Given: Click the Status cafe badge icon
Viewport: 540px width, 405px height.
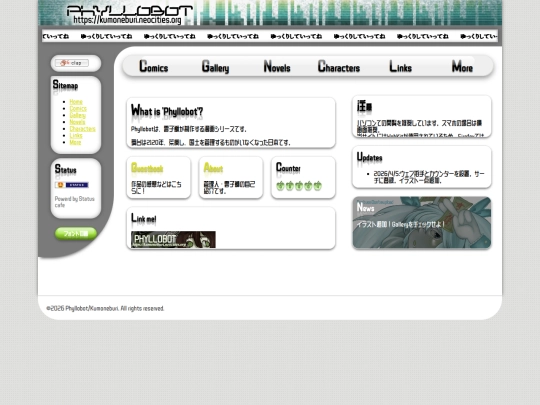Looking at the screenshot, I should pos(72,185).
